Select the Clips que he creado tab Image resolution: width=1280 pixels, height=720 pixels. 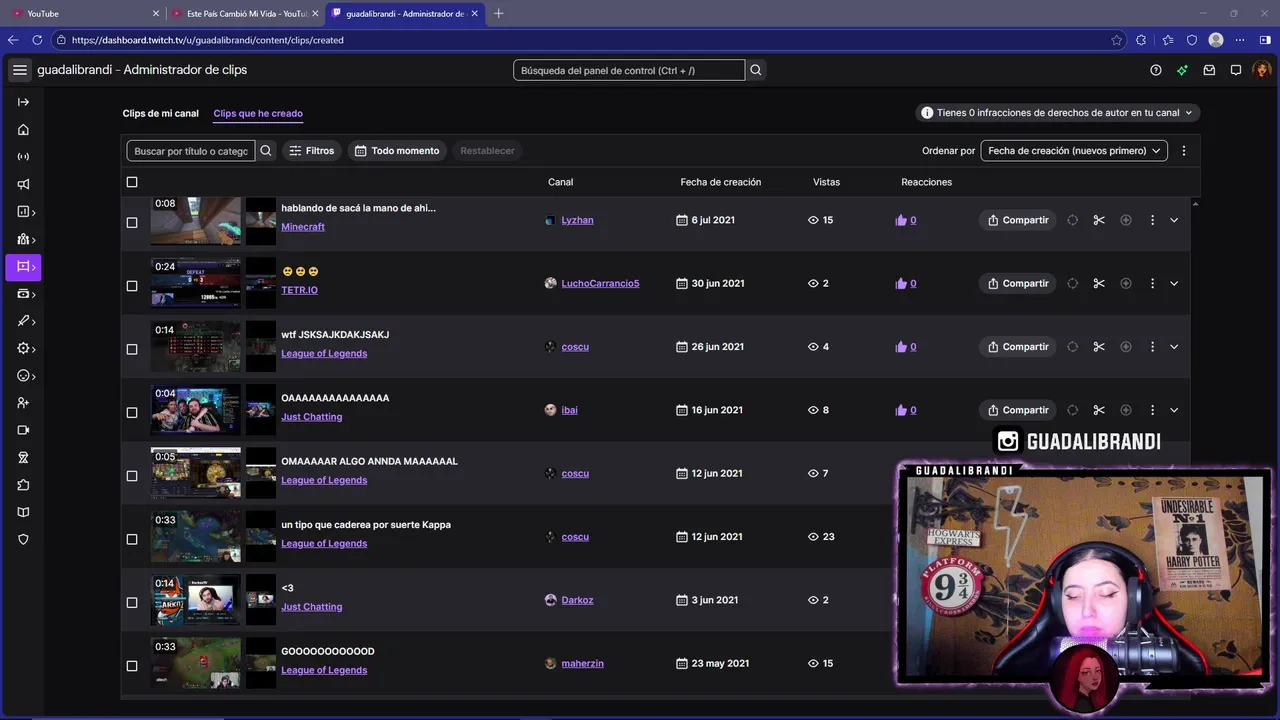pos(258,113)
